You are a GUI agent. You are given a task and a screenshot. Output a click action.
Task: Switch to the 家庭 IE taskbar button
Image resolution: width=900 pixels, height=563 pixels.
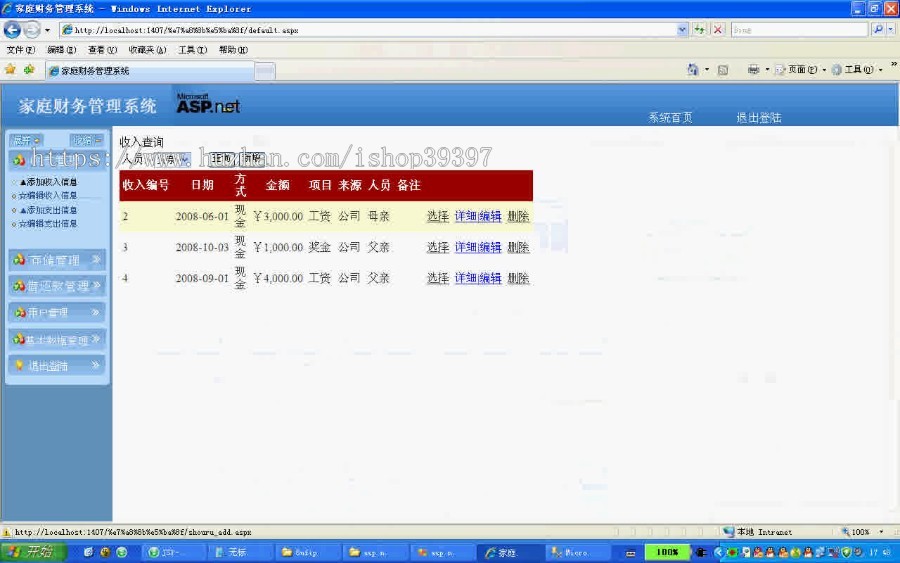(508, 553)
